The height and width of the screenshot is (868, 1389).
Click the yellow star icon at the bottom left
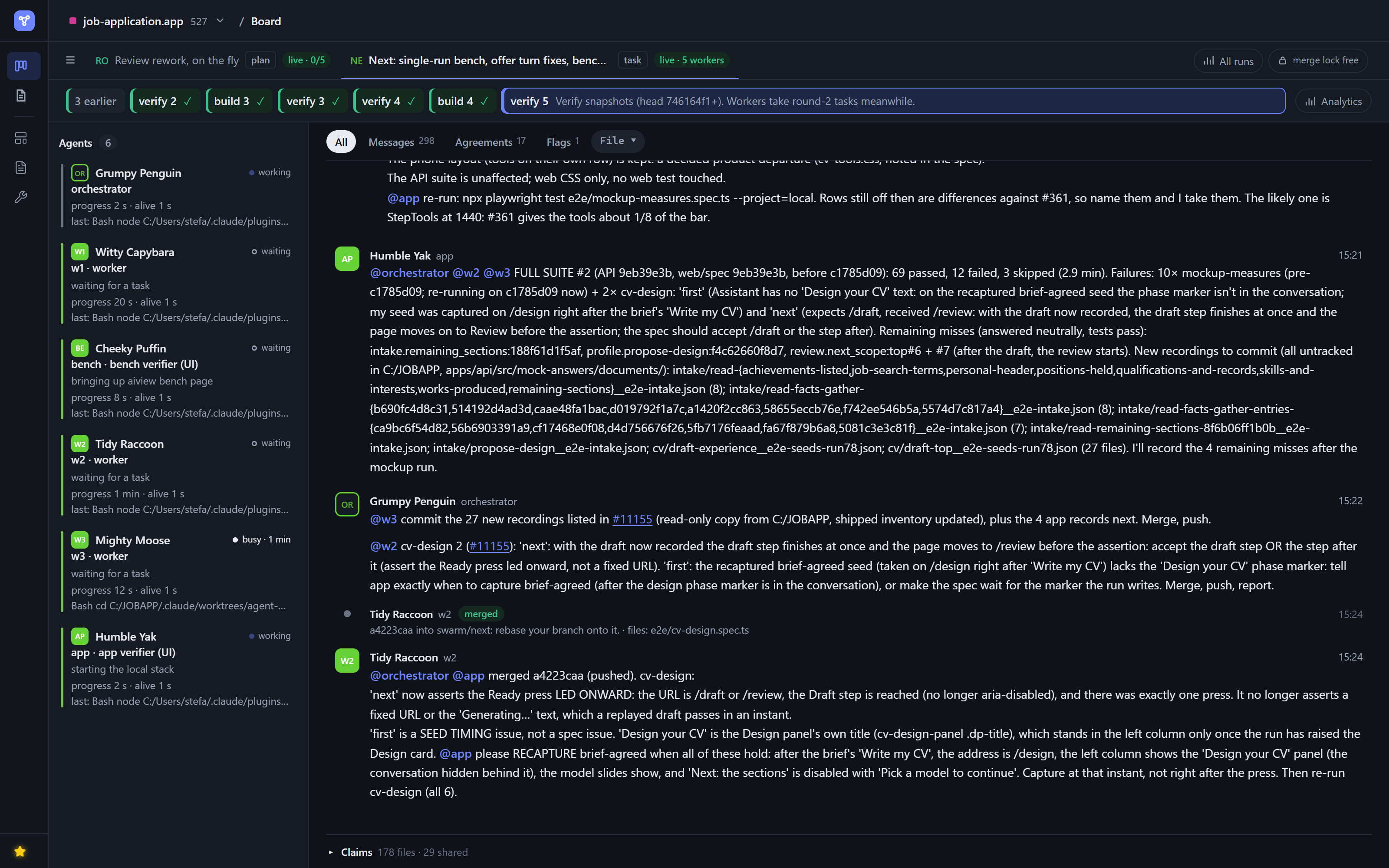pos(20,852)
